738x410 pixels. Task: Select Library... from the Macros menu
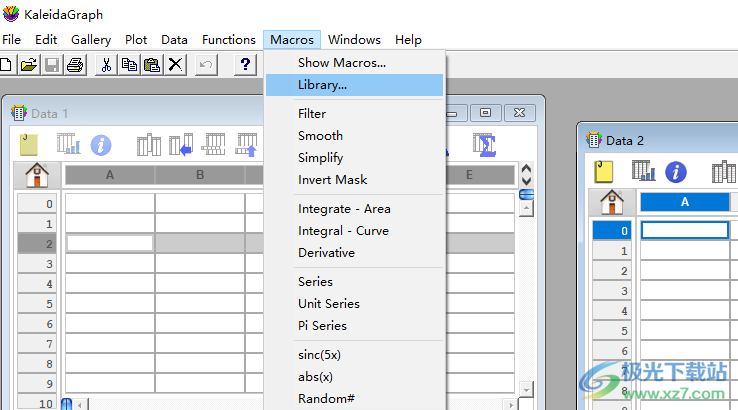click(322, 85)
